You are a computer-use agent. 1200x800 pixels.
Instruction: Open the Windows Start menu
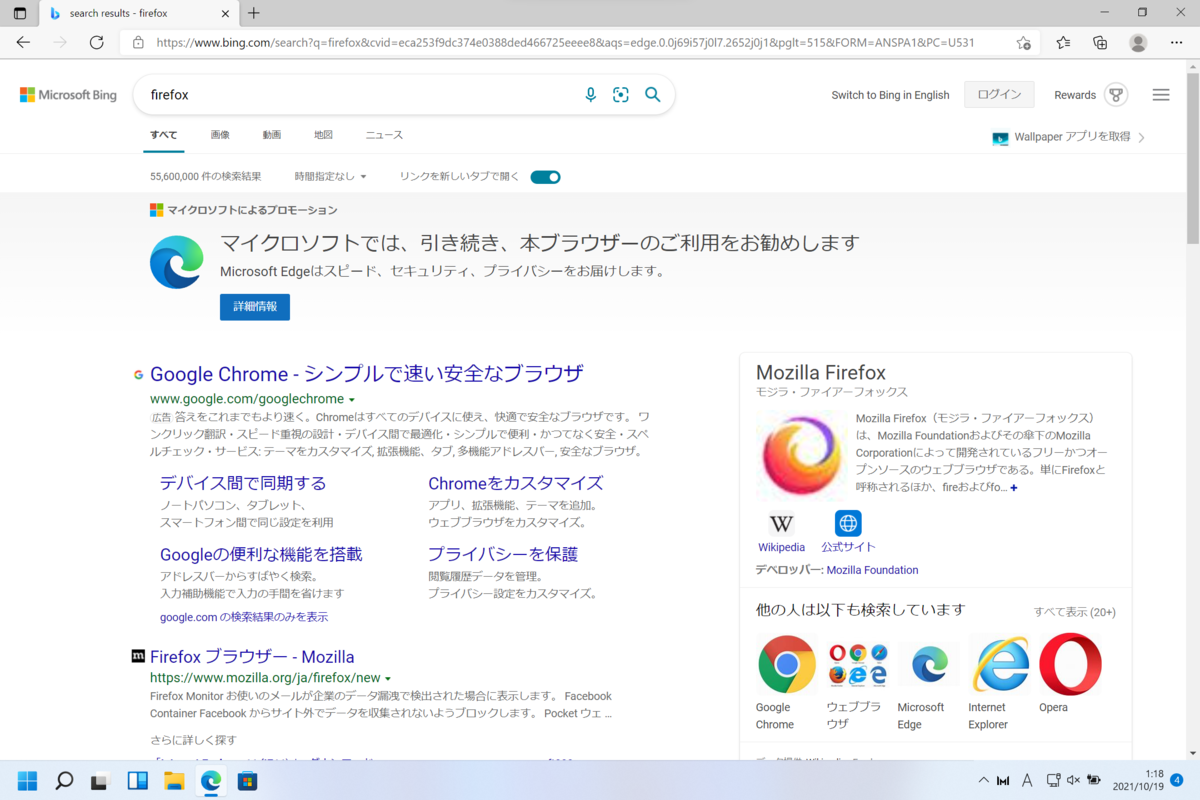(x=27, y=780)
